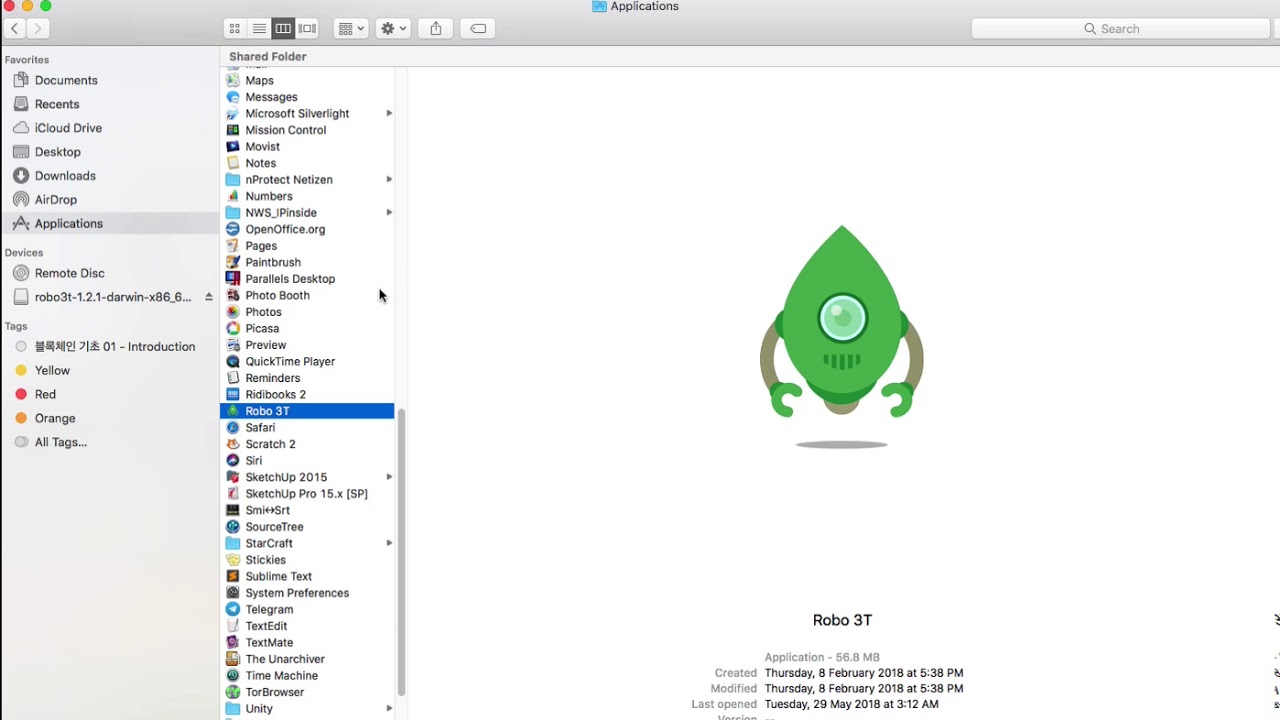This screenshot has width=1280, height=720.
Task: Click the Messages app icon
Action: click(233, 97)
